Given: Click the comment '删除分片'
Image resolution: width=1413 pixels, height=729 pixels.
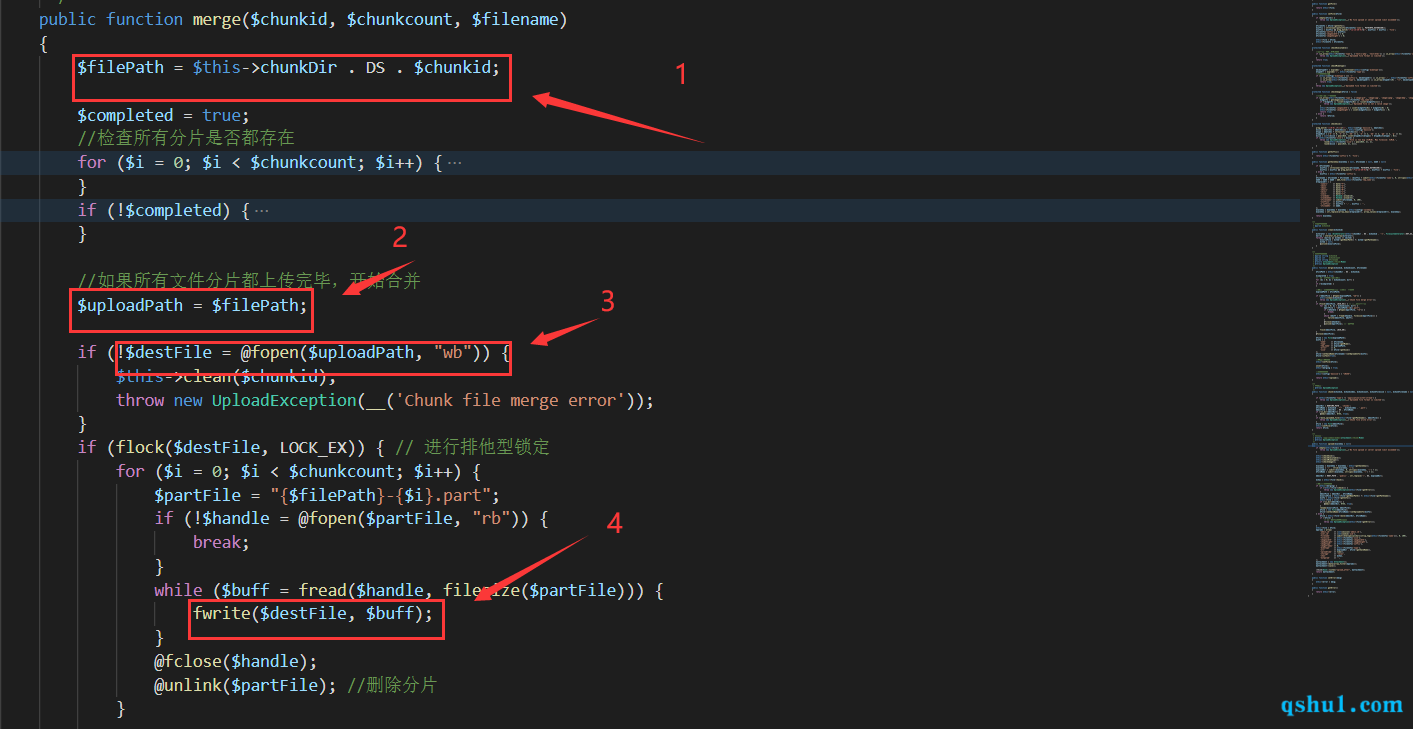Looking at the screenshot, I should tap(392, 686).
